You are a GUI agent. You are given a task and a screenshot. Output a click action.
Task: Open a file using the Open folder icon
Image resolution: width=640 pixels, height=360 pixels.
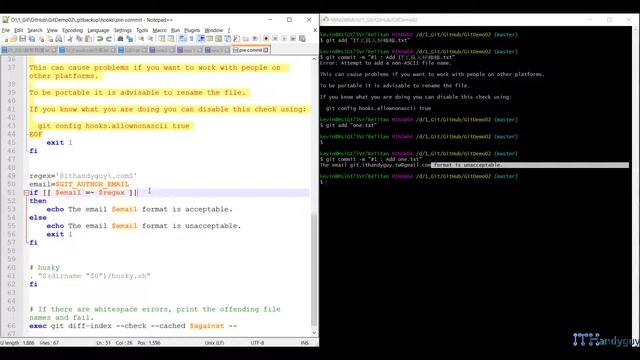(x=13, y=39)
